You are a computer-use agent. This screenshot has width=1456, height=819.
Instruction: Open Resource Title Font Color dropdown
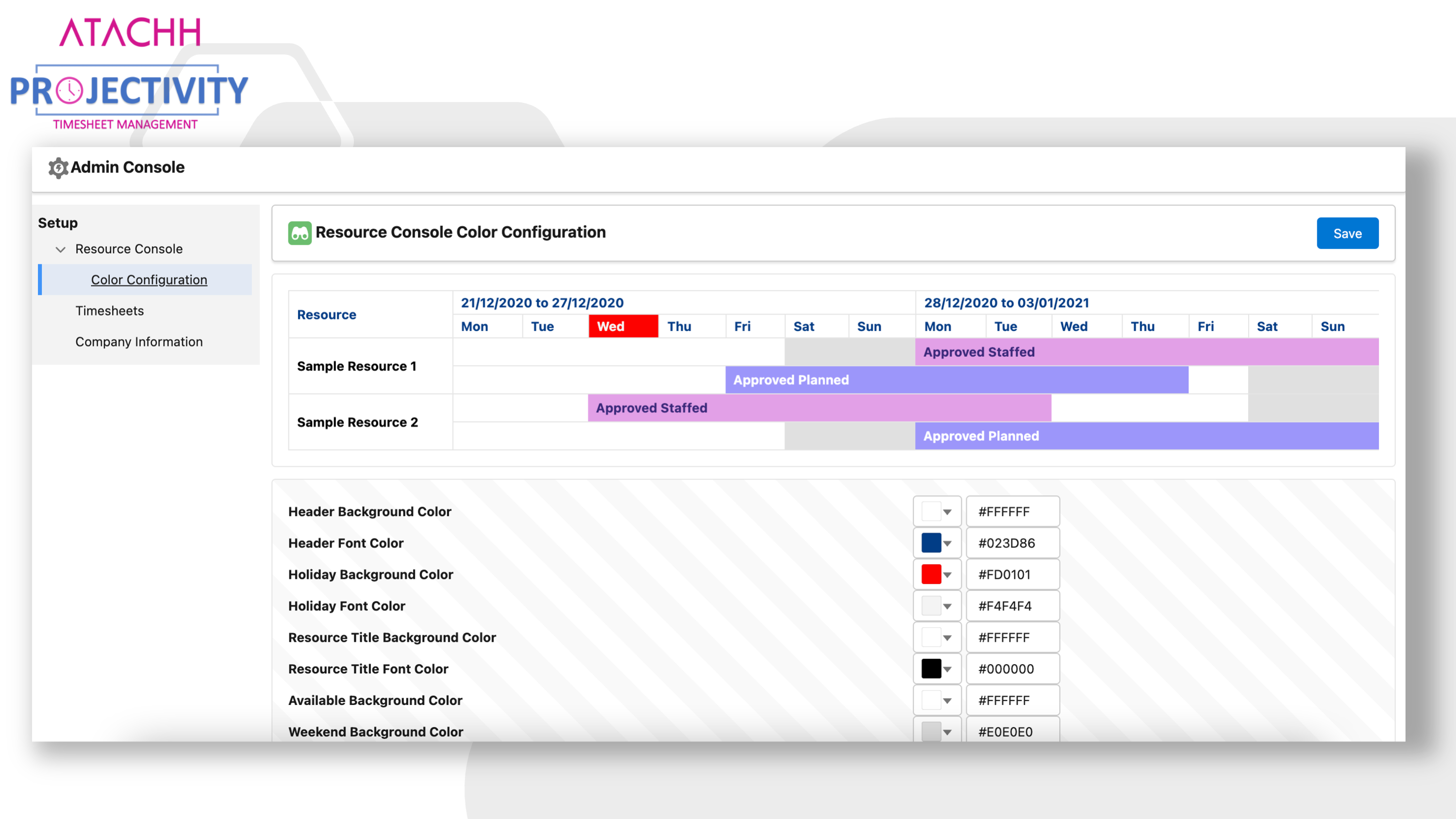937,669
